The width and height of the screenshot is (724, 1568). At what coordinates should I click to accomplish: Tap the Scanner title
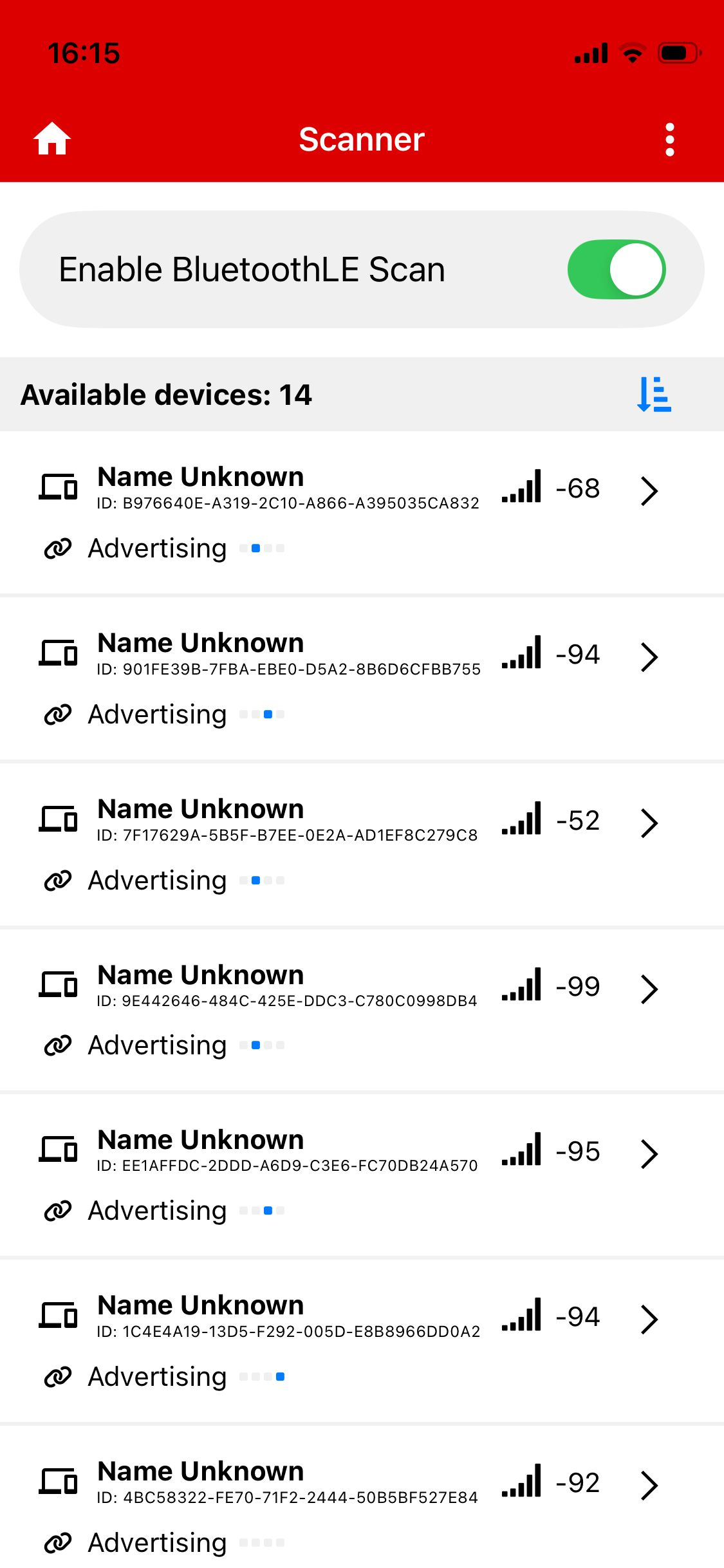pos(362,140)
